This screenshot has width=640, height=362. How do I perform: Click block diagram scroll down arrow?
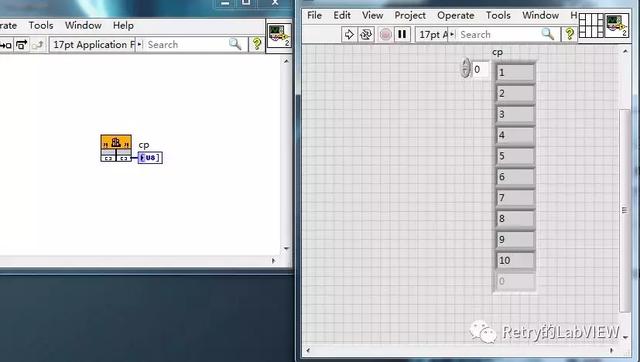tap(286, 248)
